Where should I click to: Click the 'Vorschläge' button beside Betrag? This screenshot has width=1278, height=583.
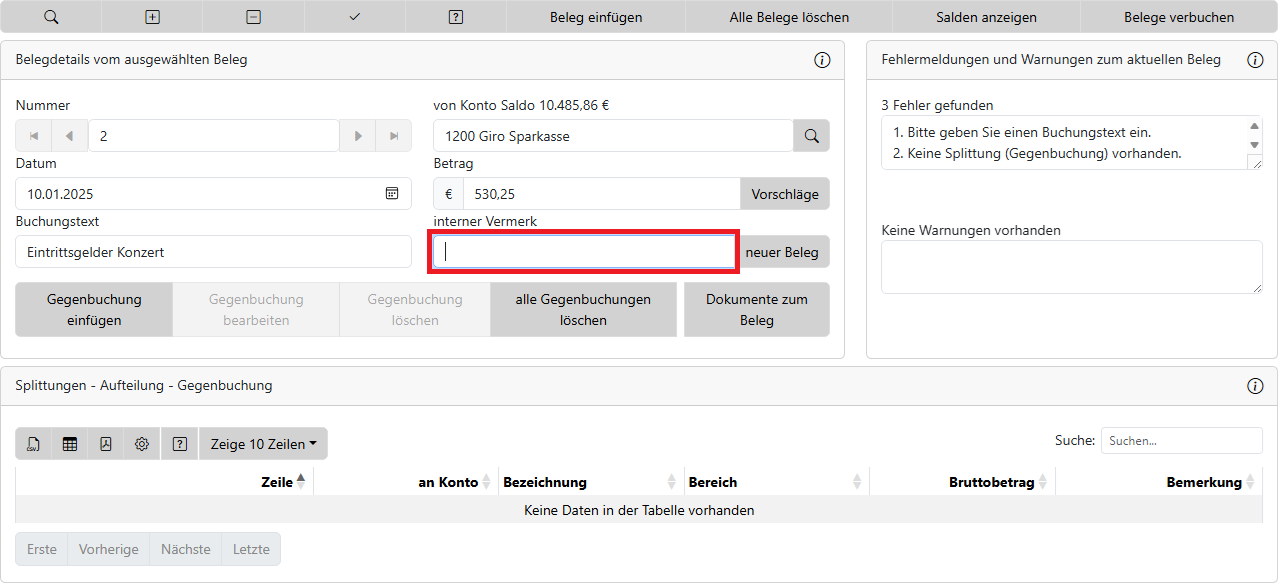pyautogui.click(x=784, y=194)
